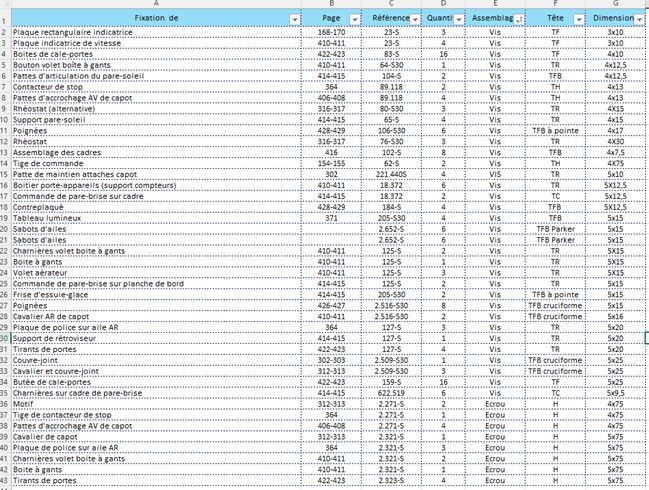Click page cell '371'
The height and width of the screenshot is (490, 649).
(x=331, y=218)
